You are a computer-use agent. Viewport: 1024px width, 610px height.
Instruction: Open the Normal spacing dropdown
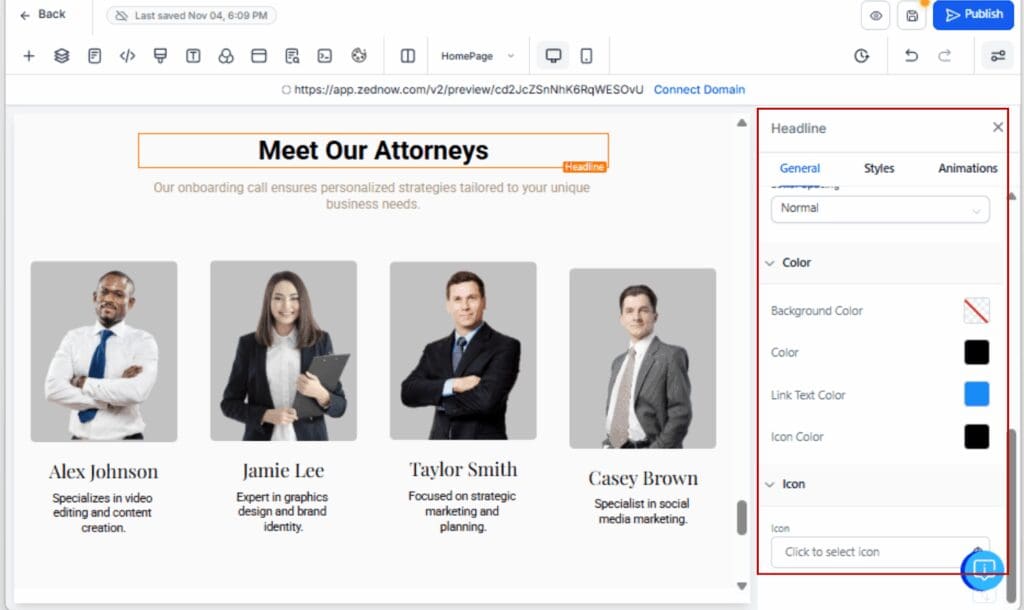pyautogui.click(x=879, y=209)
